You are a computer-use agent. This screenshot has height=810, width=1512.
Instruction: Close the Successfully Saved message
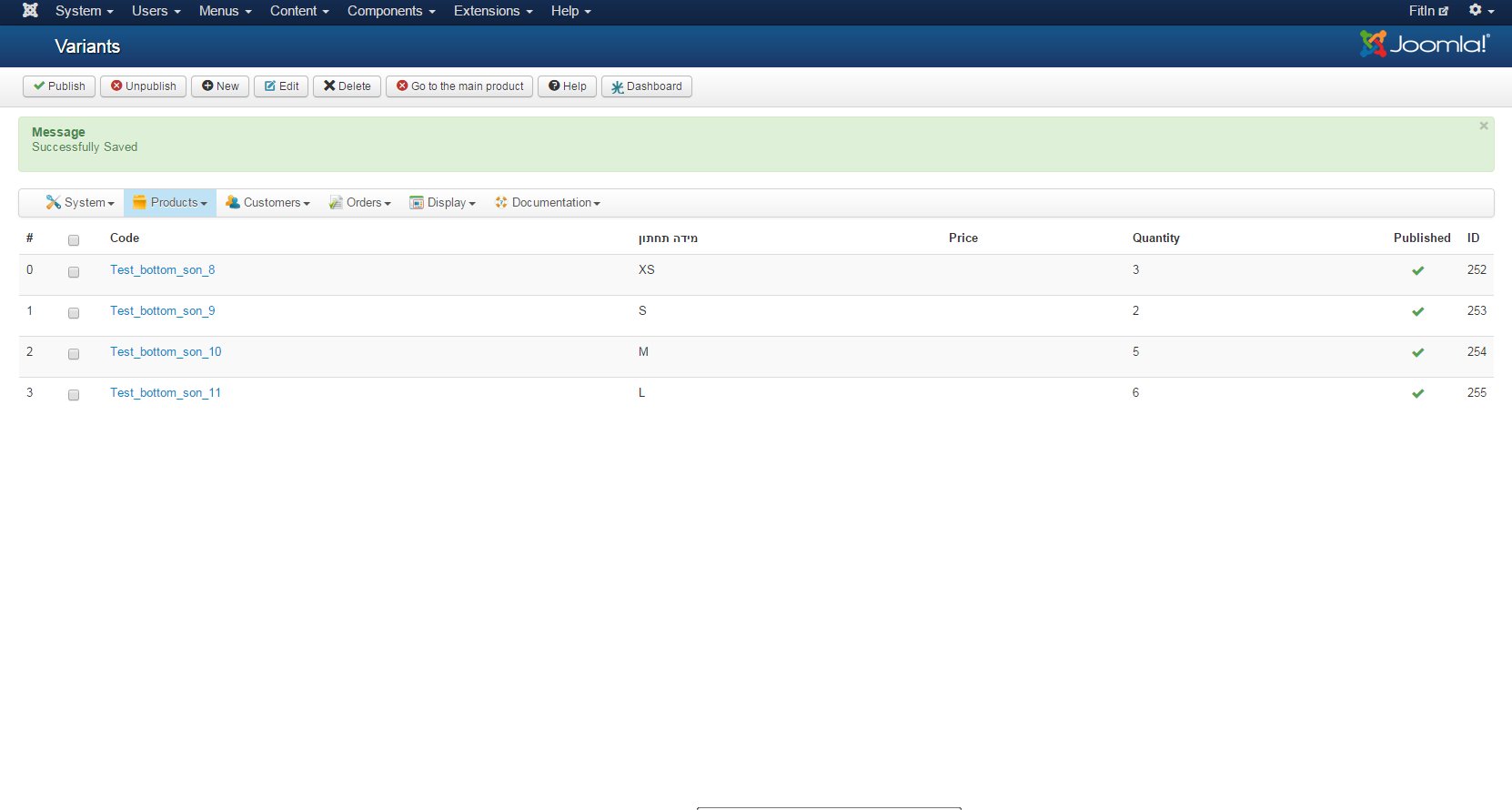click(1484, 126)
